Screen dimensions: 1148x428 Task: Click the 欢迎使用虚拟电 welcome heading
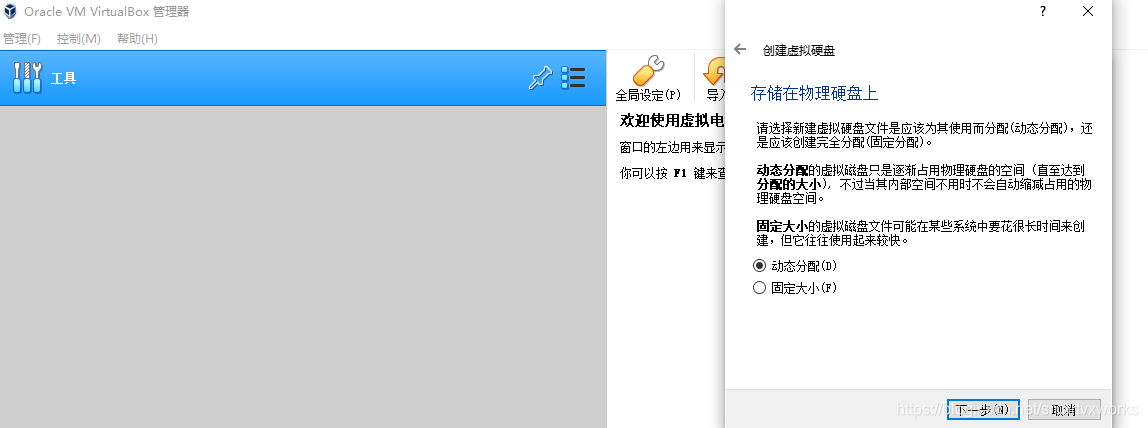(672, 120)
